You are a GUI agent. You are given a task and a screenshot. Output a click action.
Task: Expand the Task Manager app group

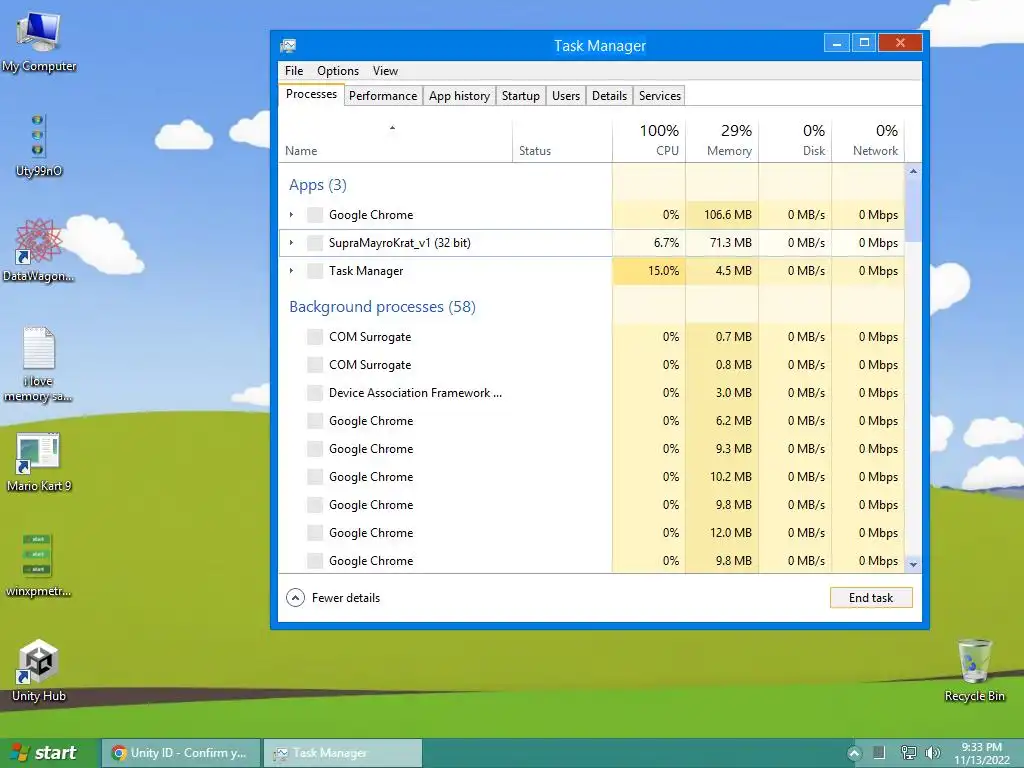(x=291, y=271)
